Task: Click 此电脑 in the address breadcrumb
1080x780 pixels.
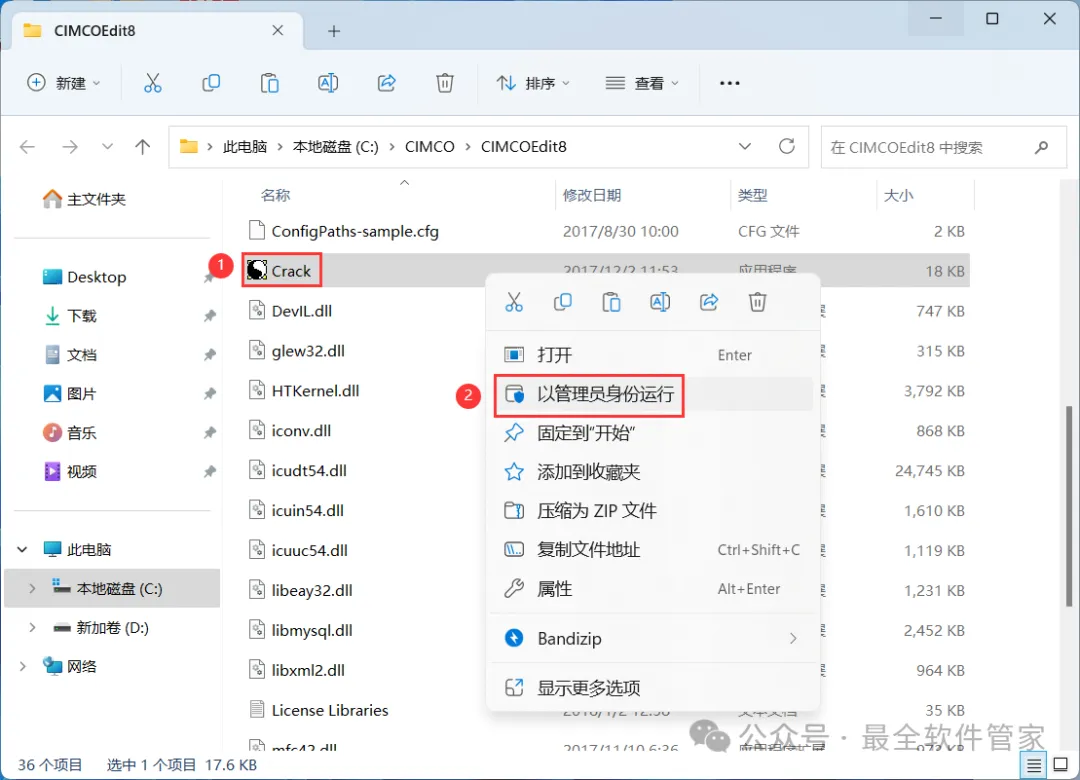Action: (x=245, y=147)
